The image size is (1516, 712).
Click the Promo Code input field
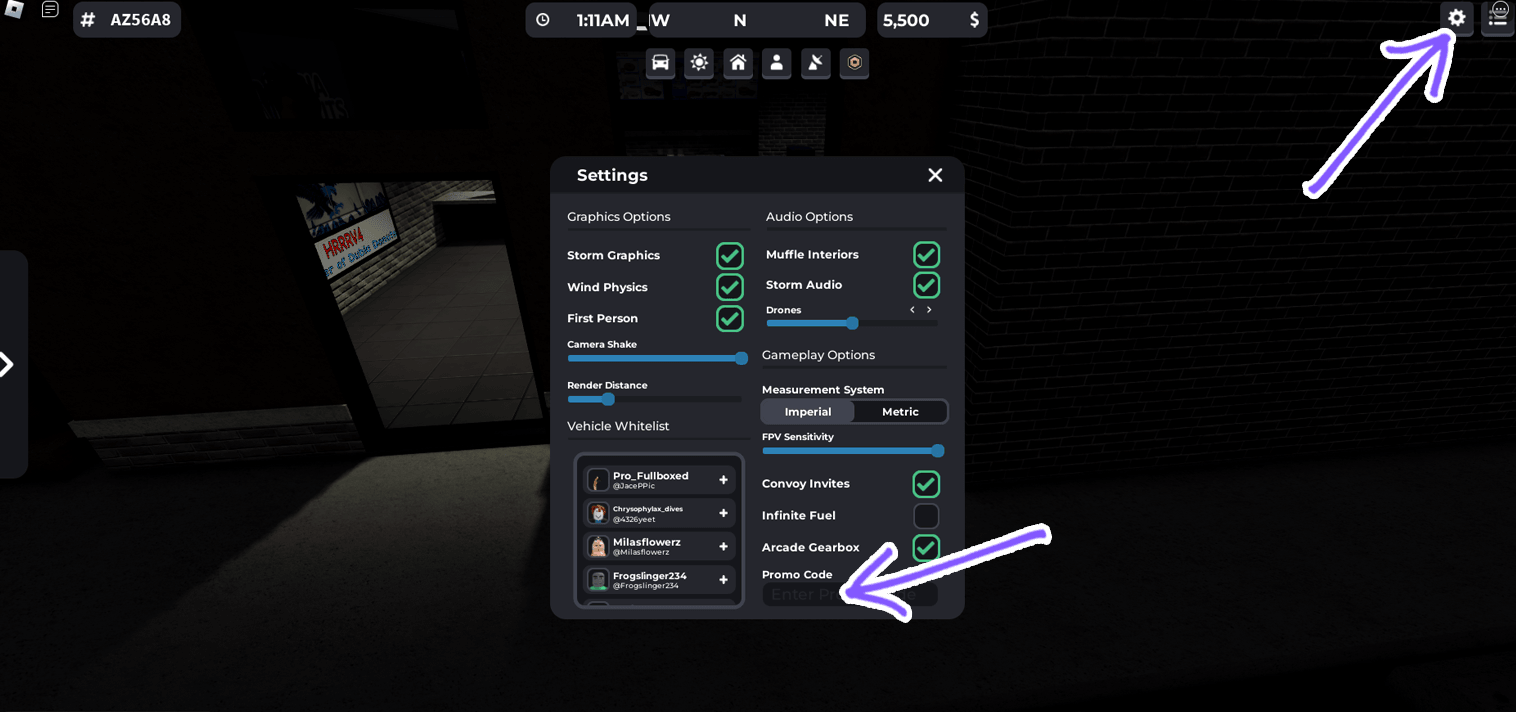[850, 594]
